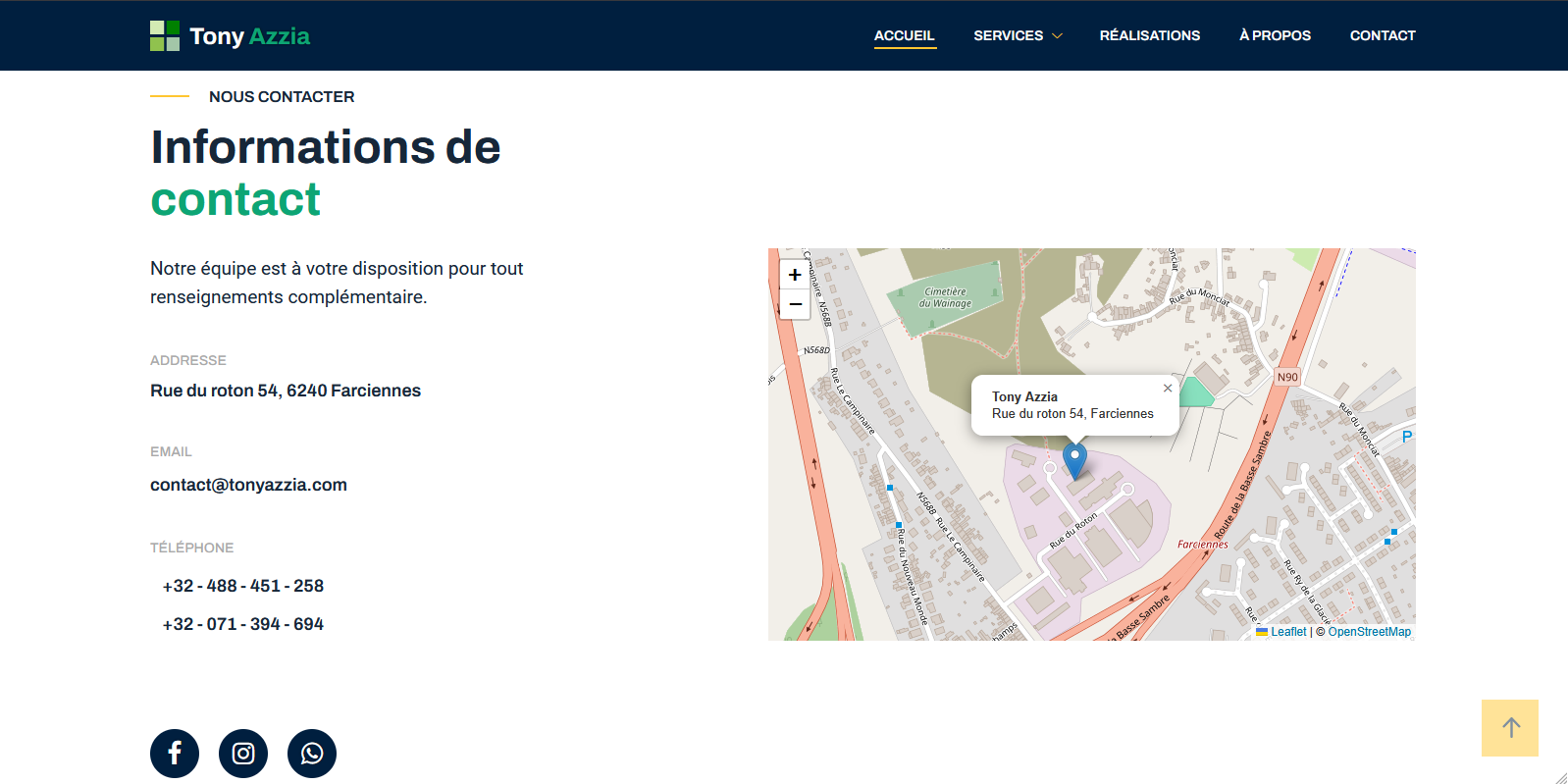Call the +32 - 071 - 394 - 694 number
This screenshot has width=1568, height=784.
[x=243, y=624]
